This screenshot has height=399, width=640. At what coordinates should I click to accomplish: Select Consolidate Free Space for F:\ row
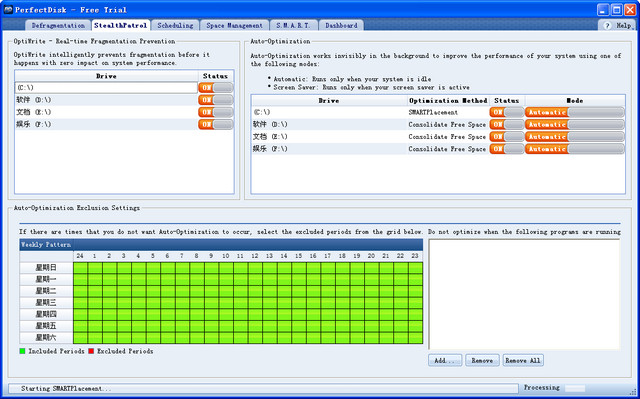click(x=447, y=149)
